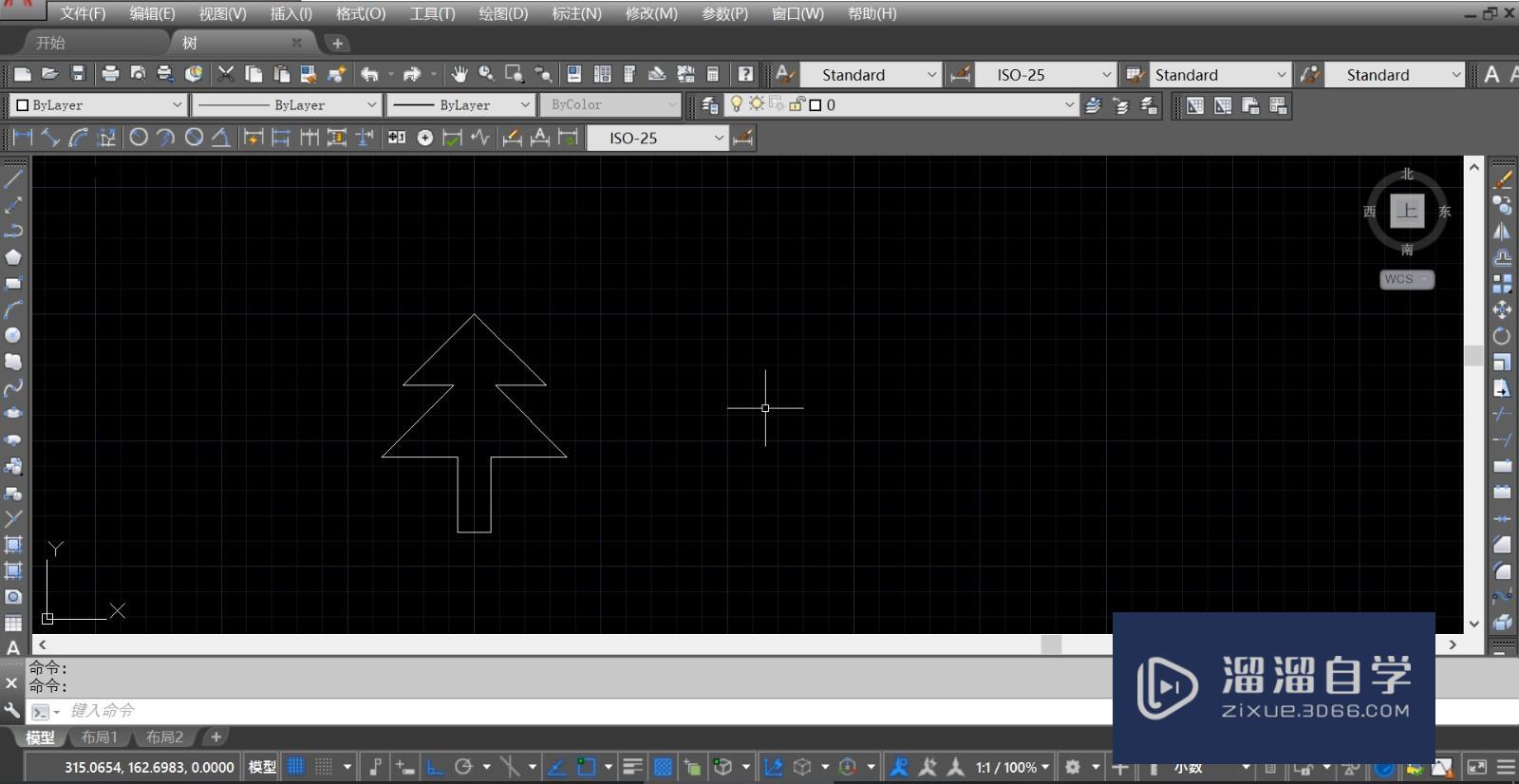Click the Make Object's Layer Current icon
This screenshot has width=1519, height=784.
tap(1094, 105)
